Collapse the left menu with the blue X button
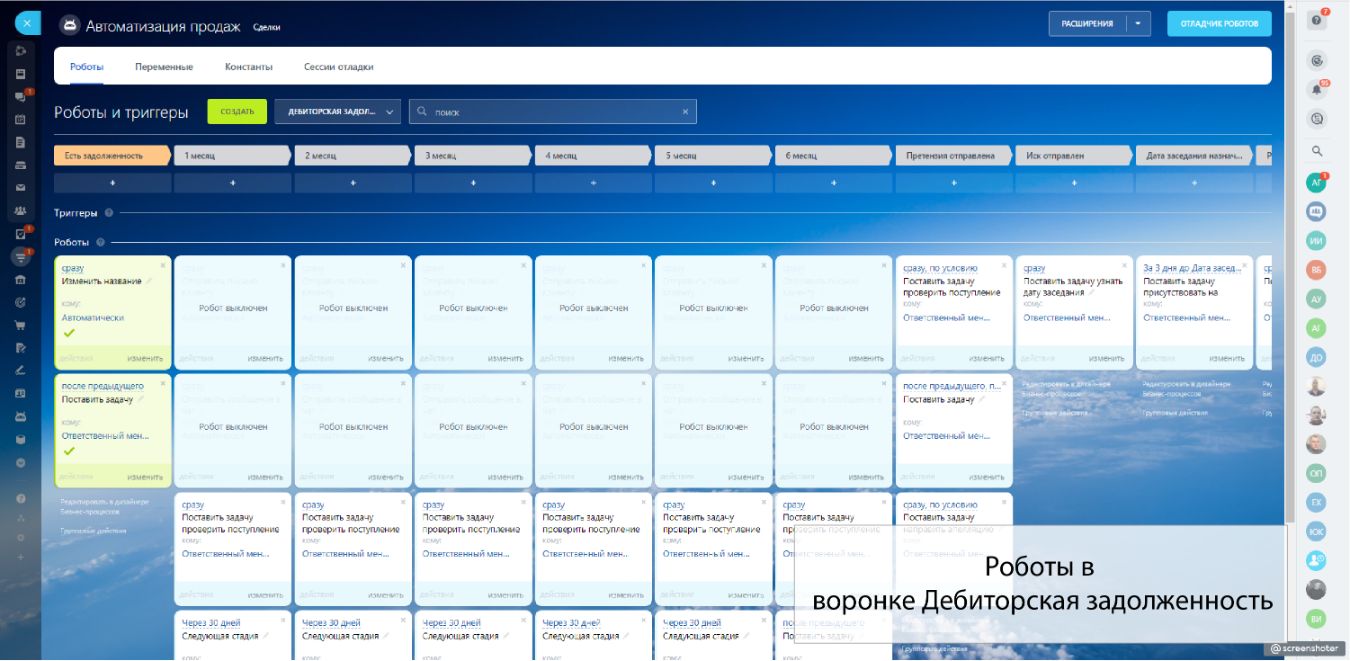This screenshot has height=661, width=1350. click(27, 22)
